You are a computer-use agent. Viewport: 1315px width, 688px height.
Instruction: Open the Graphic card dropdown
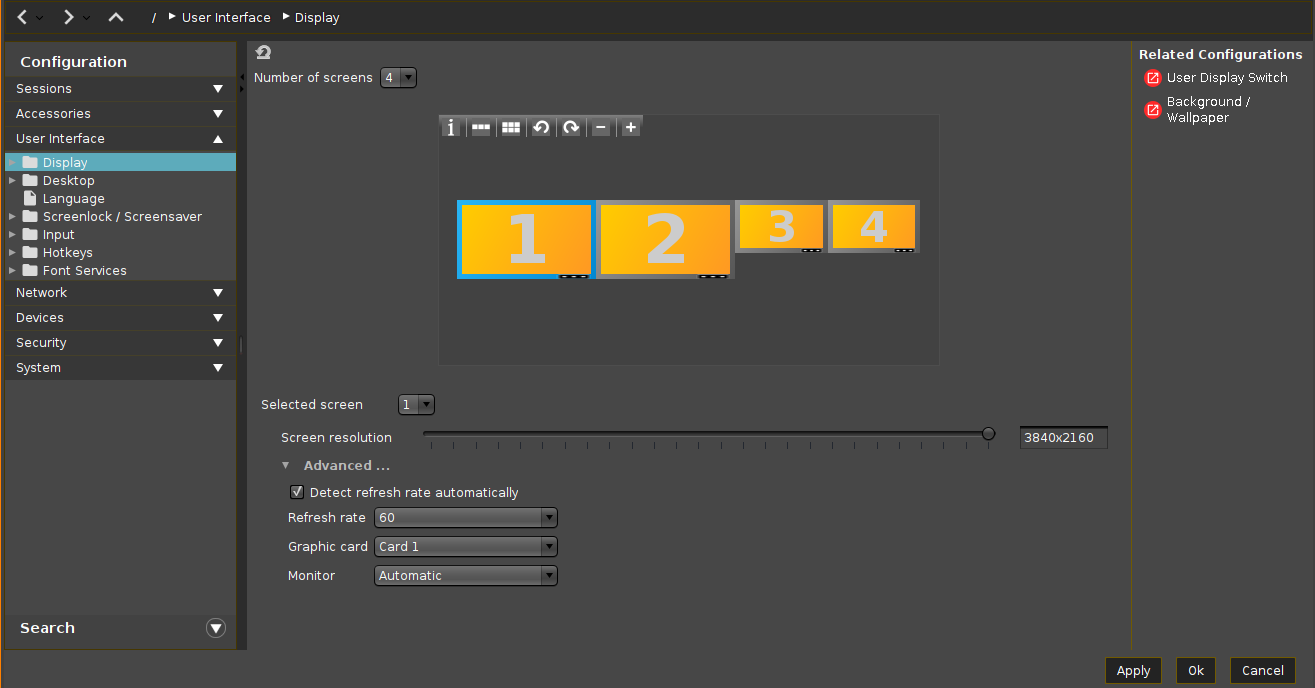point(465,547)
